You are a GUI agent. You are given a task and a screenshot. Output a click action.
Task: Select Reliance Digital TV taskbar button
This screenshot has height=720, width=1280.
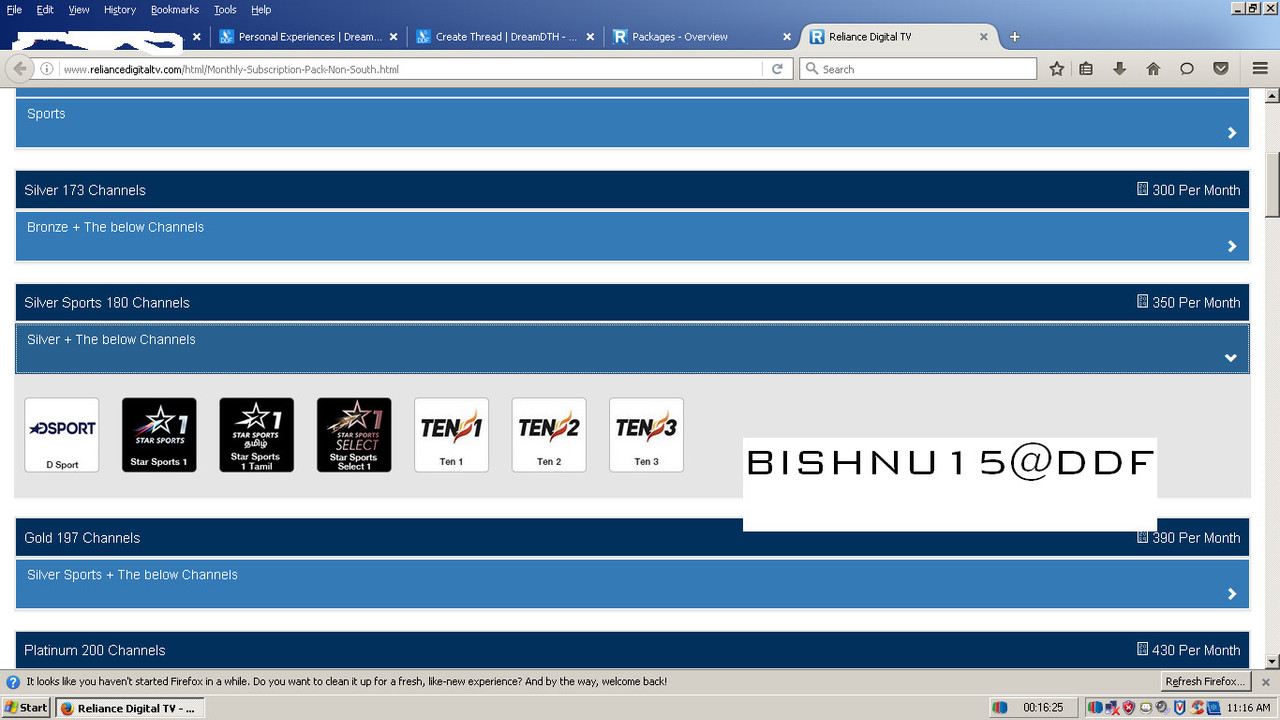pyautogui.click(x=129, y=707)
